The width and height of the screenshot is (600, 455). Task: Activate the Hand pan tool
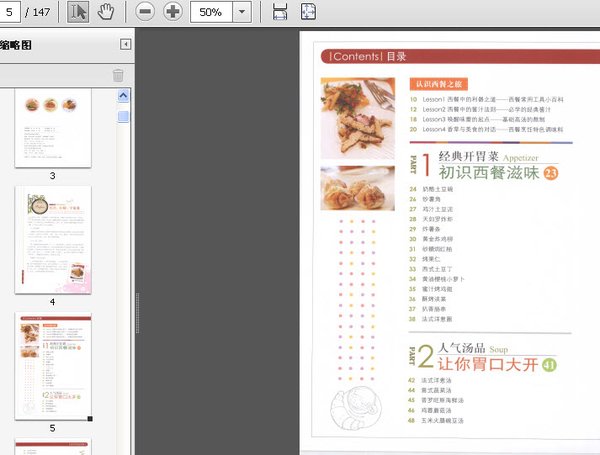105,12
